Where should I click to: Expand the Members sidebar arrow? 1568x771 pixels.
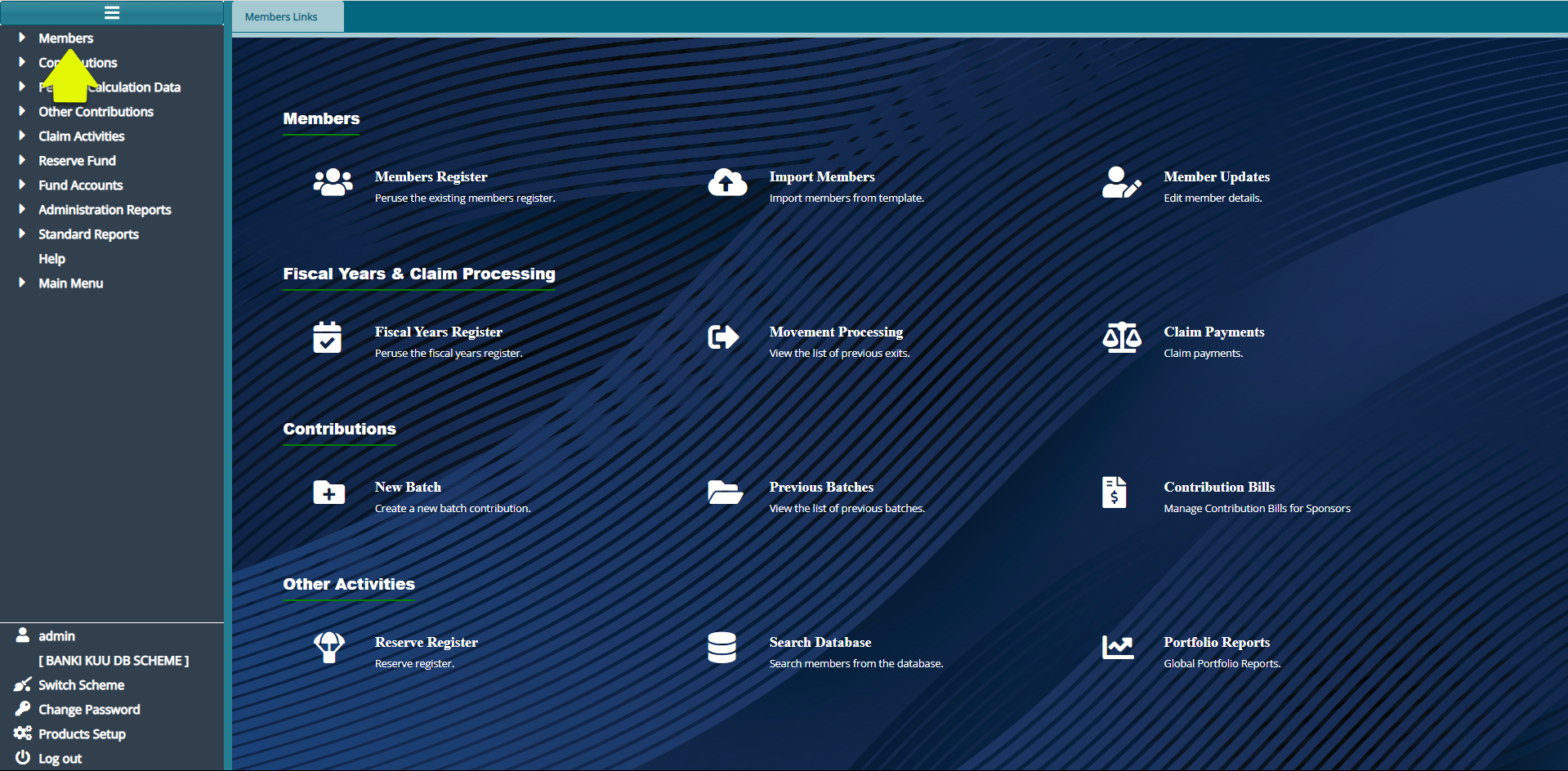click(x=22, y=38)
